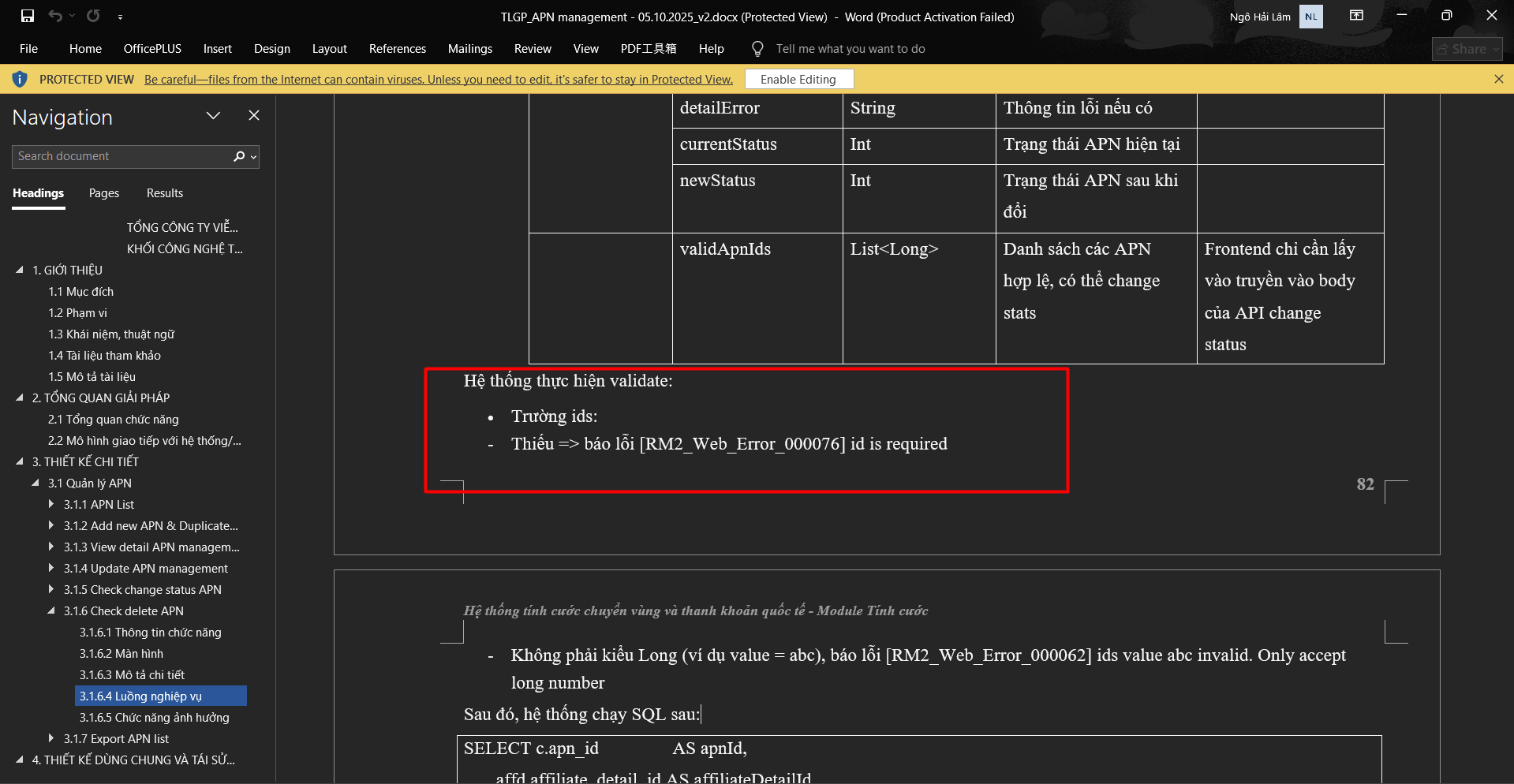Click the Save icon in title bar
1514x784 pixels.
pos(28,16)
